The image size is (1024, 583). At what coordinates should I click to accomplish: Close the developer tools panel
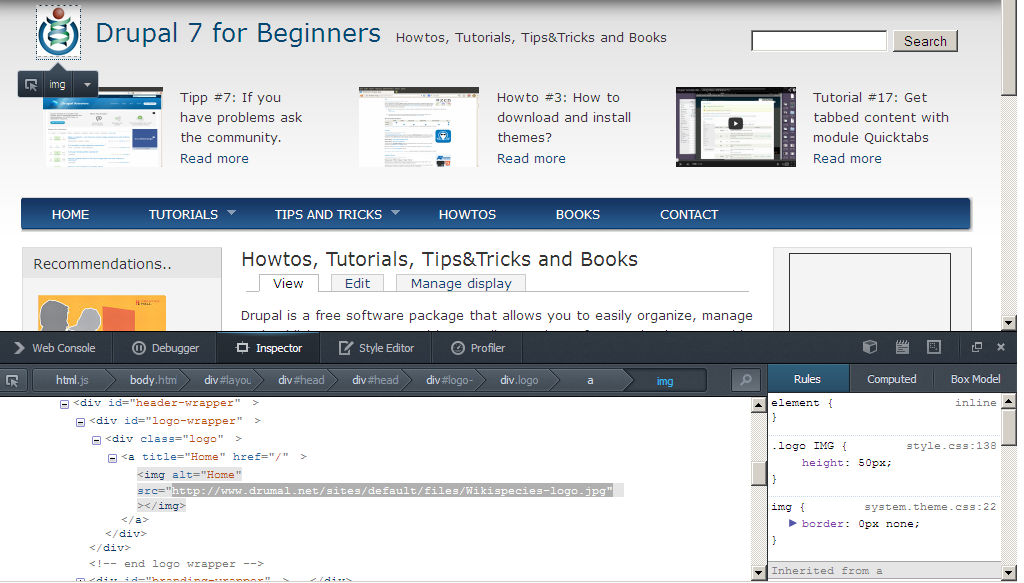point(1000,347)
